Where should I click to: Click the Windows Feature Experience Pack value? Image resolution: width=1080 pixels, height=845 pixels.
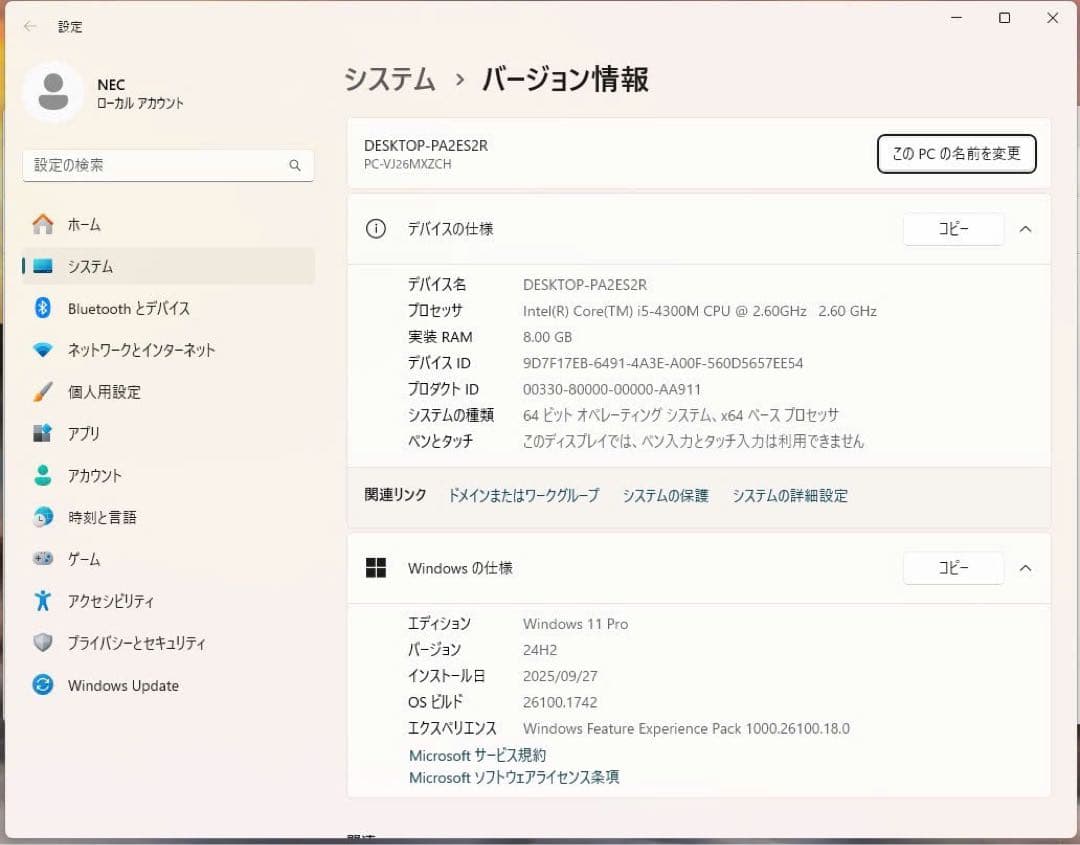[x=686, y=728]
